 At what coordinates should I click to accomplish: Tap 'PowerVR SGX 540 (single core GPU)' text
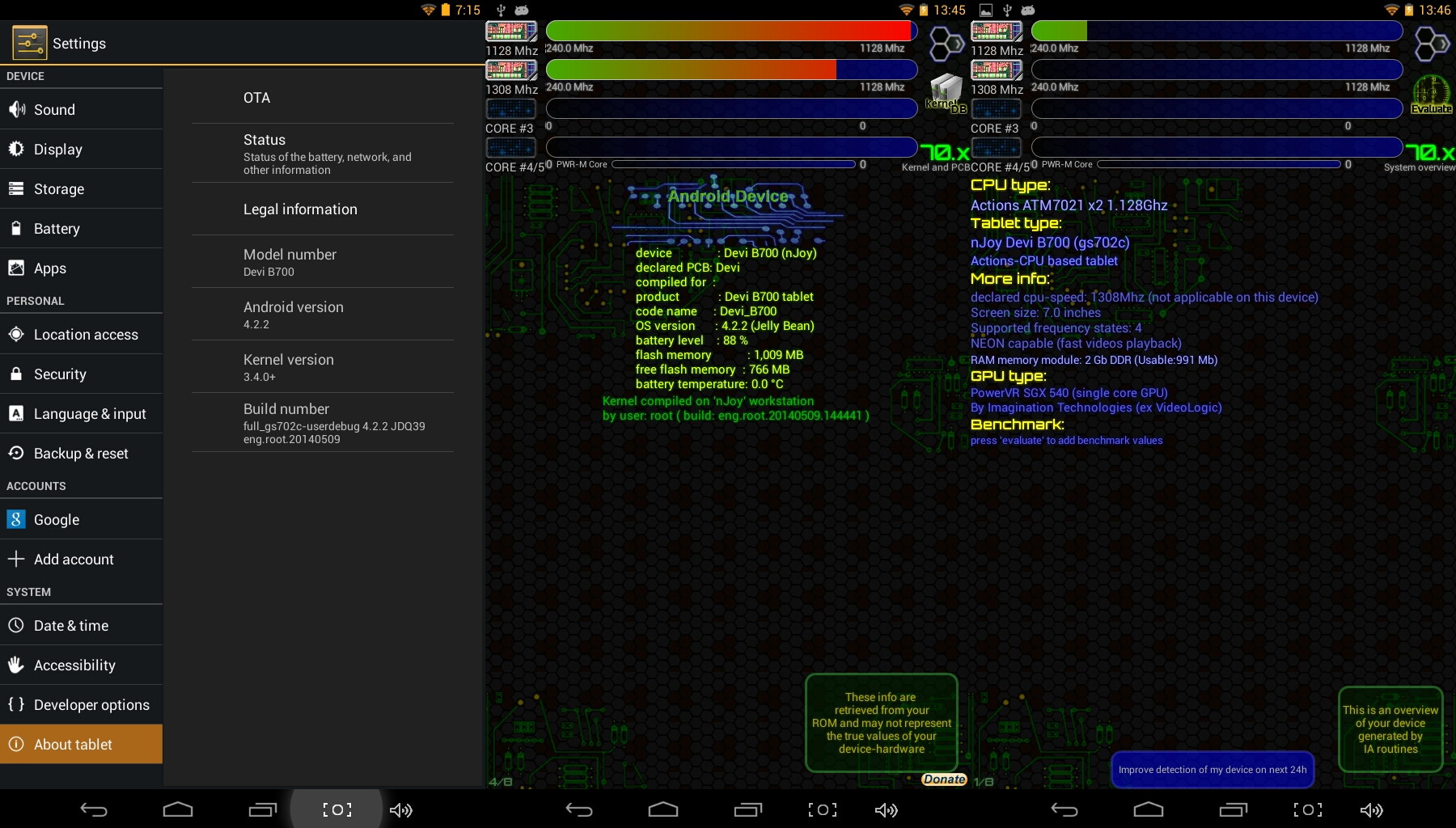(1069, 393)
